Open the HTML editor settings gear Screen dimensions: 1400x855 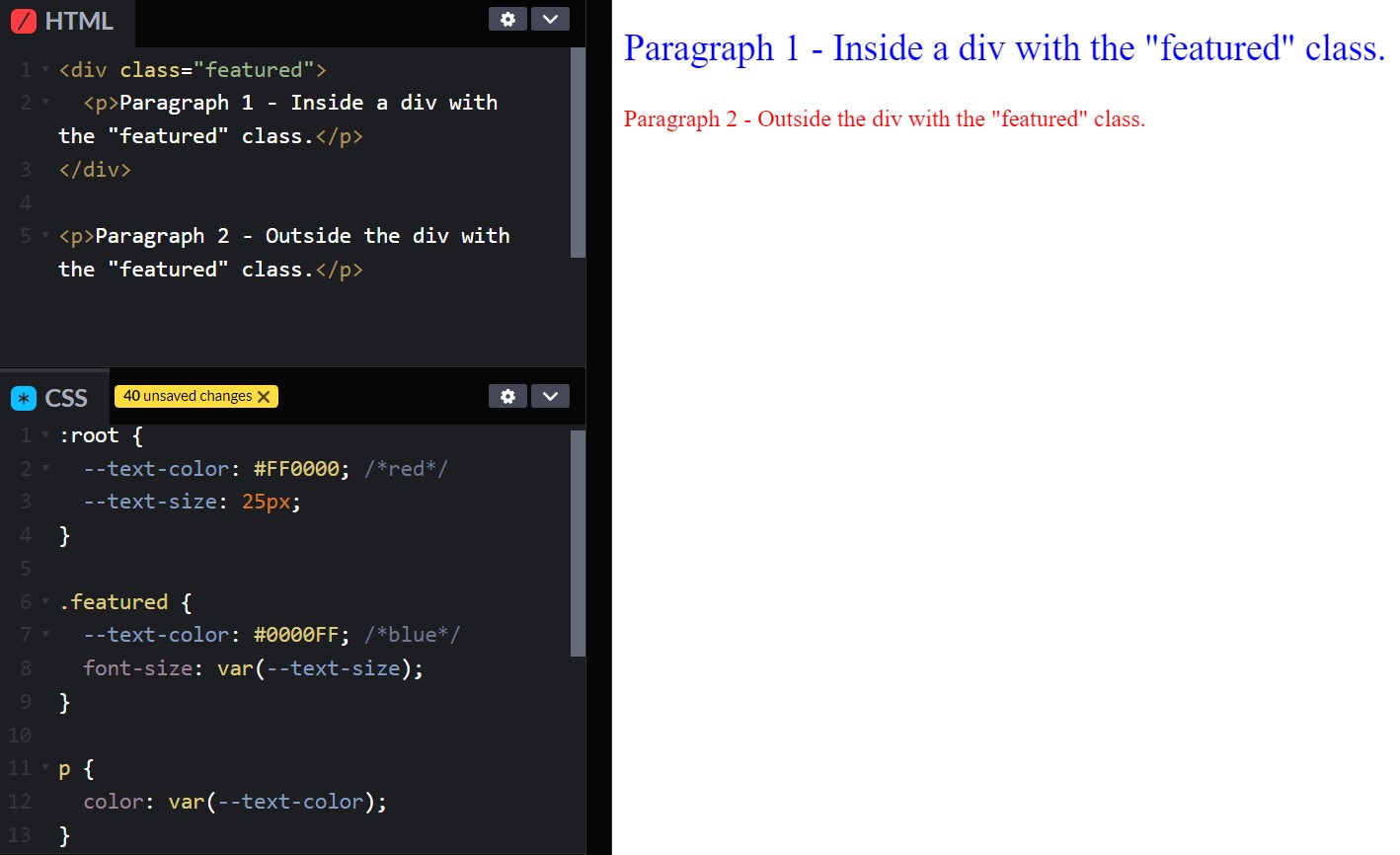(507, 19)
